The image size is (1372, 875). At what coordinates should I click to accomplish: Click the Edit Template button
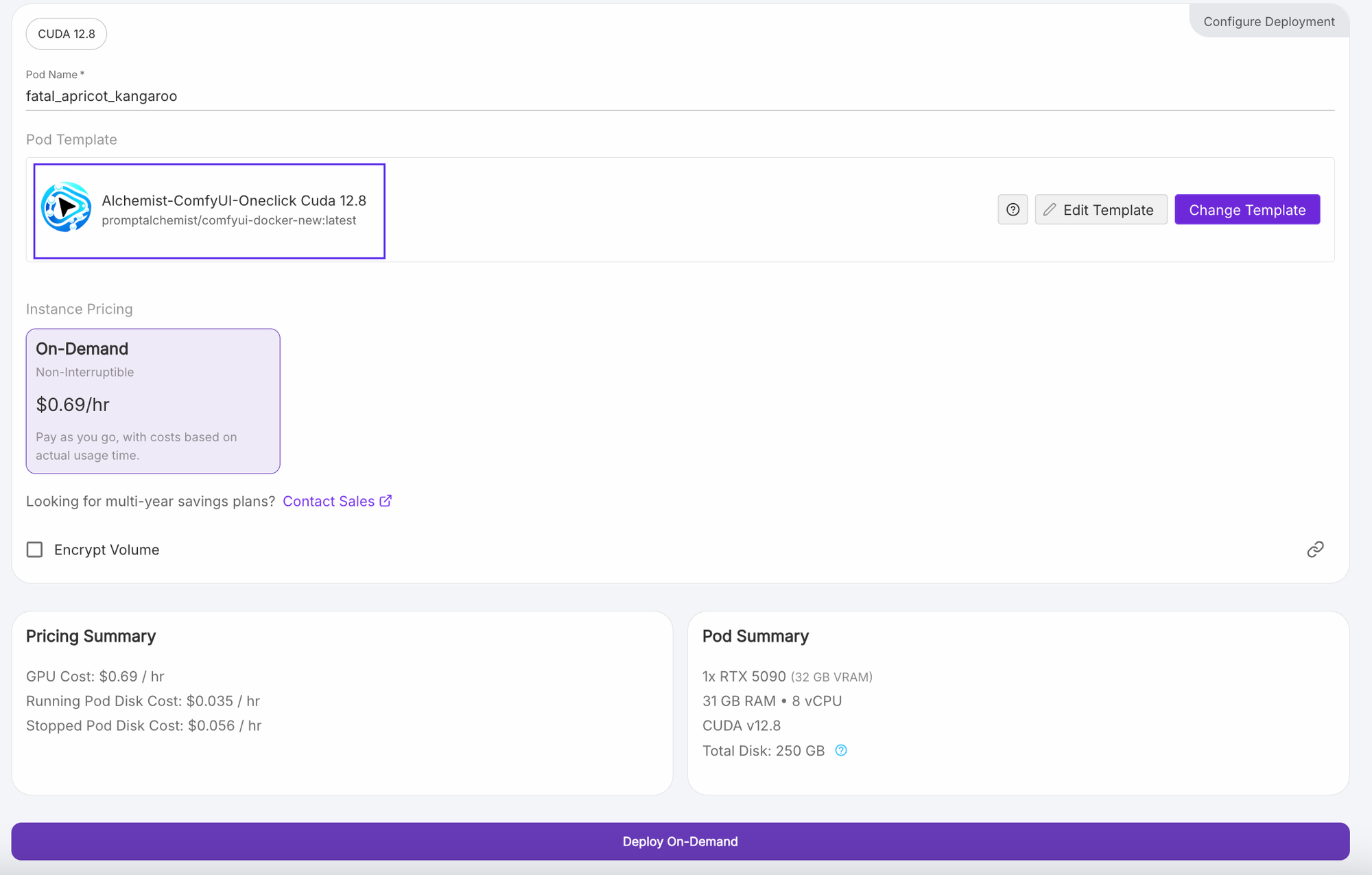coord(1100,210)
